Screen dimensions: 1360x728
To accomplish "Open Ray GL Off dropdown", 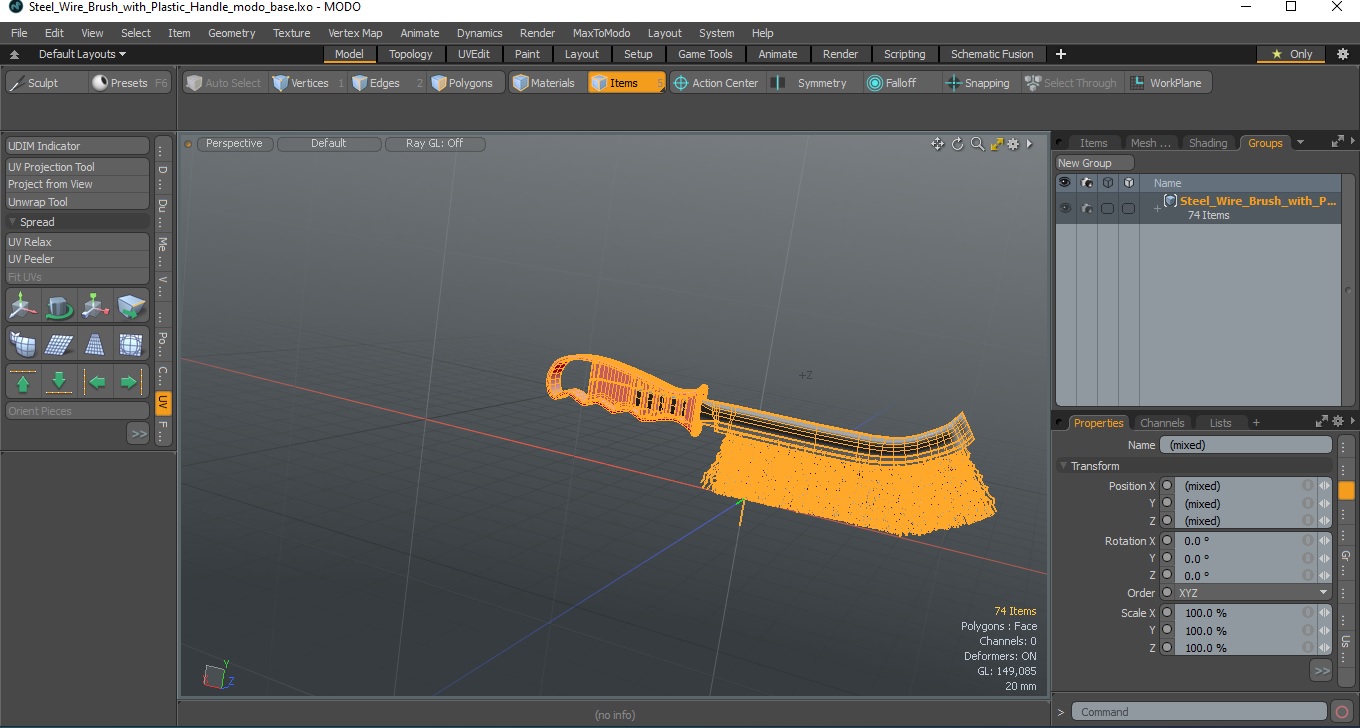I will (x=435, y=144).
